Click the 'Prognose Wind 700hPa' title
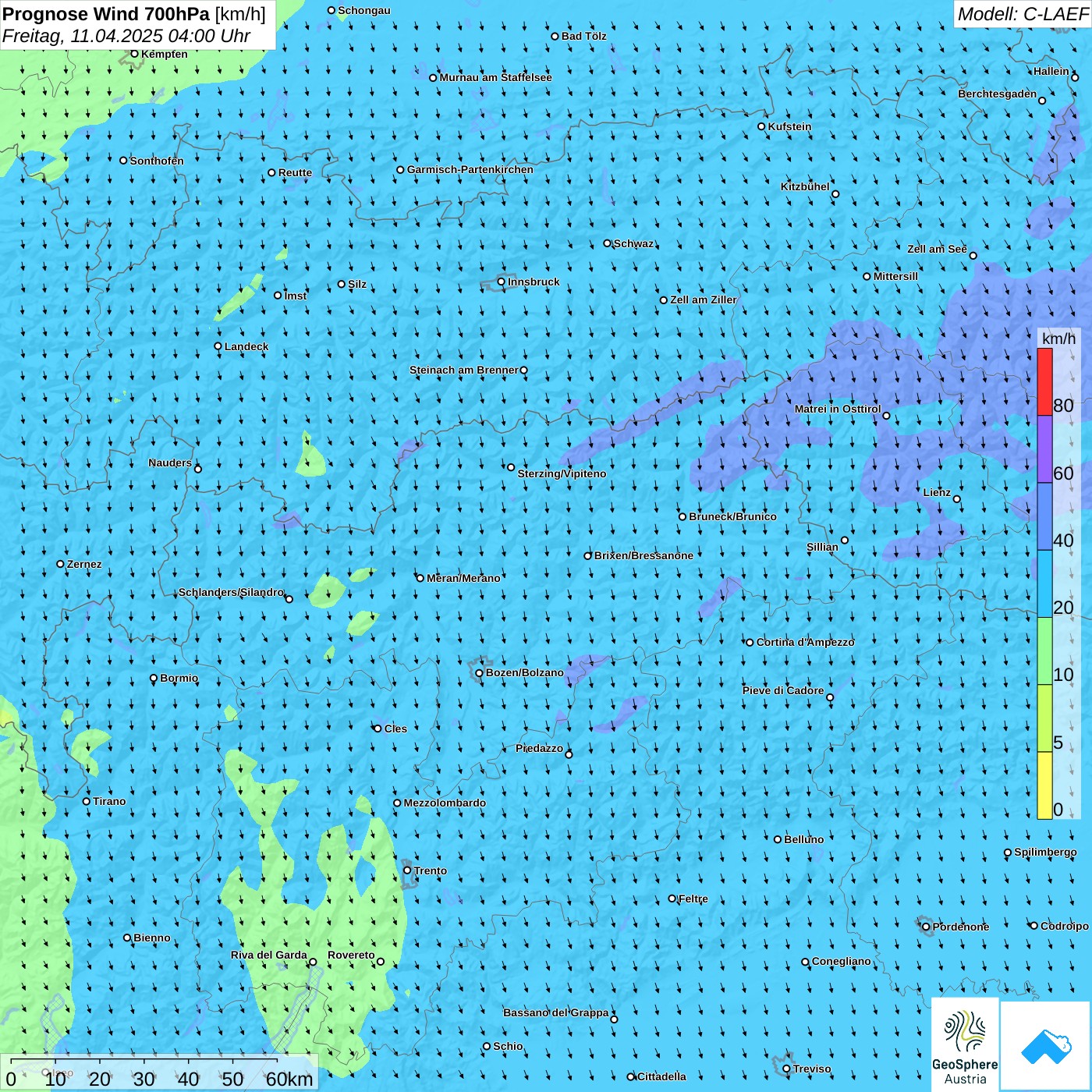 coord(106,14)
